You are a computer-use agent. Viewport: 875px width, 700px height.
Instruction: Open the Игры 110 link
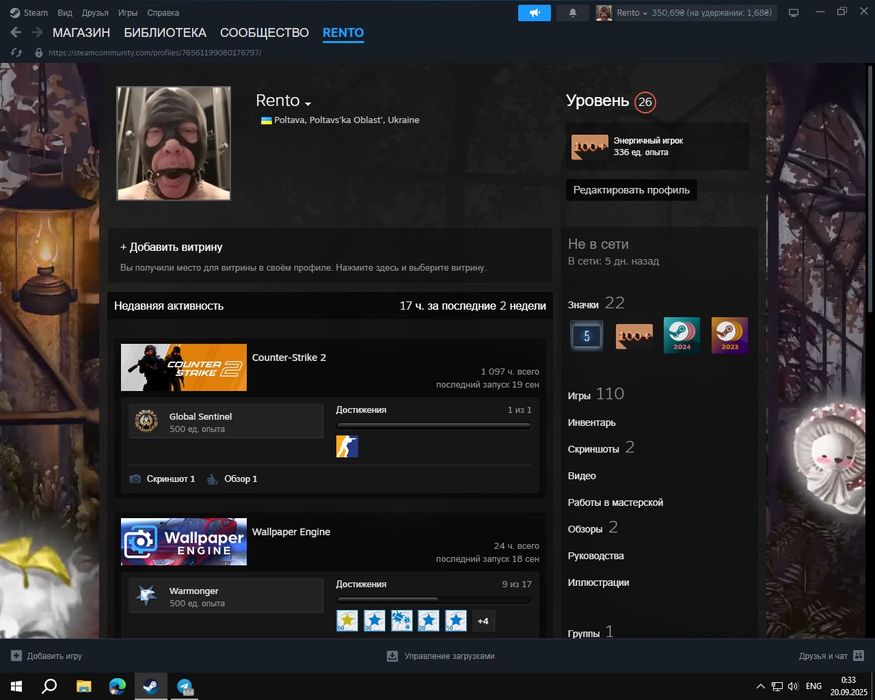tap(595, 394)
